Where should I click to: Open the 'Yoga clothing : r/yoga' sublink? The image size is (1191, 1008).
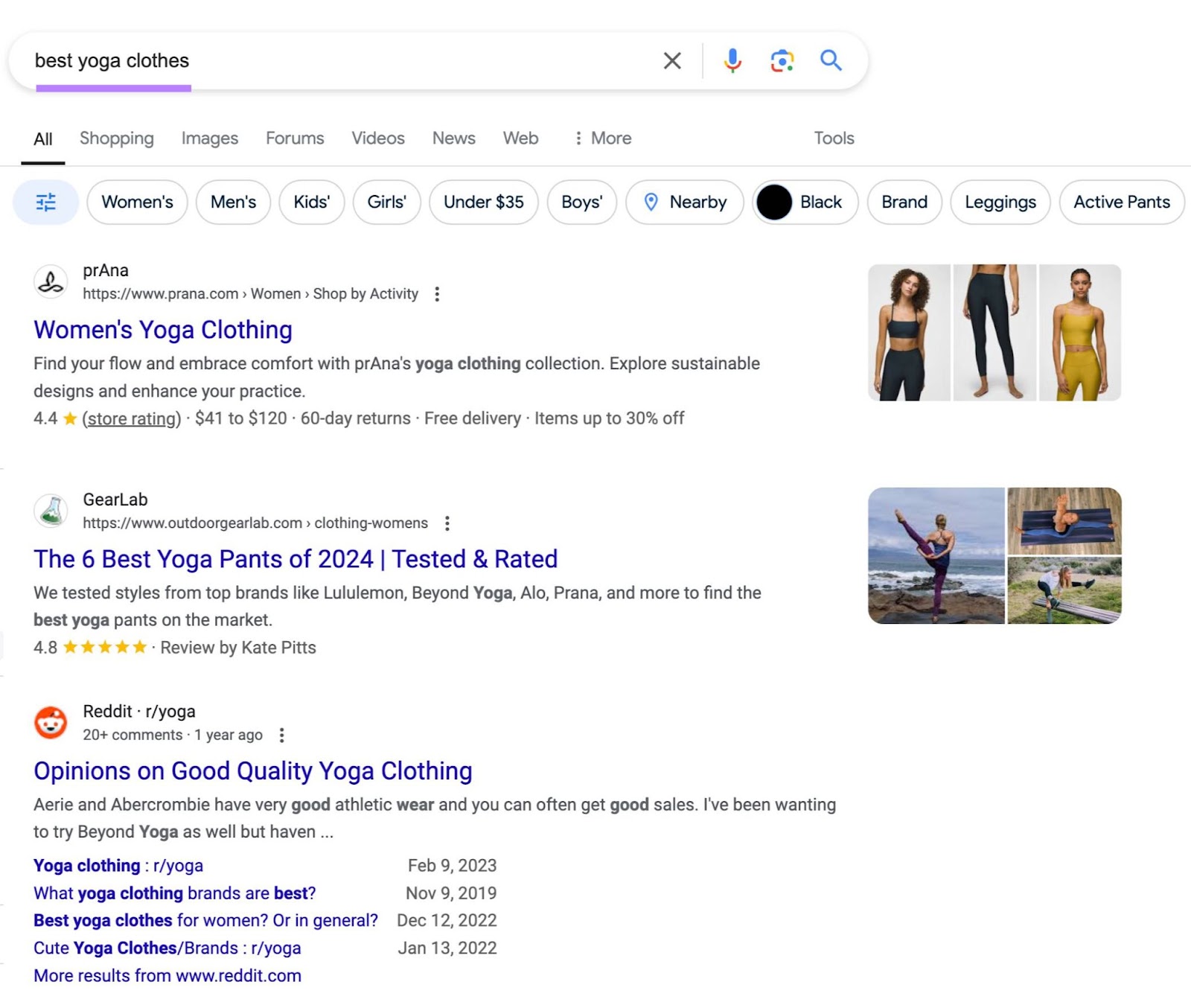118,866
